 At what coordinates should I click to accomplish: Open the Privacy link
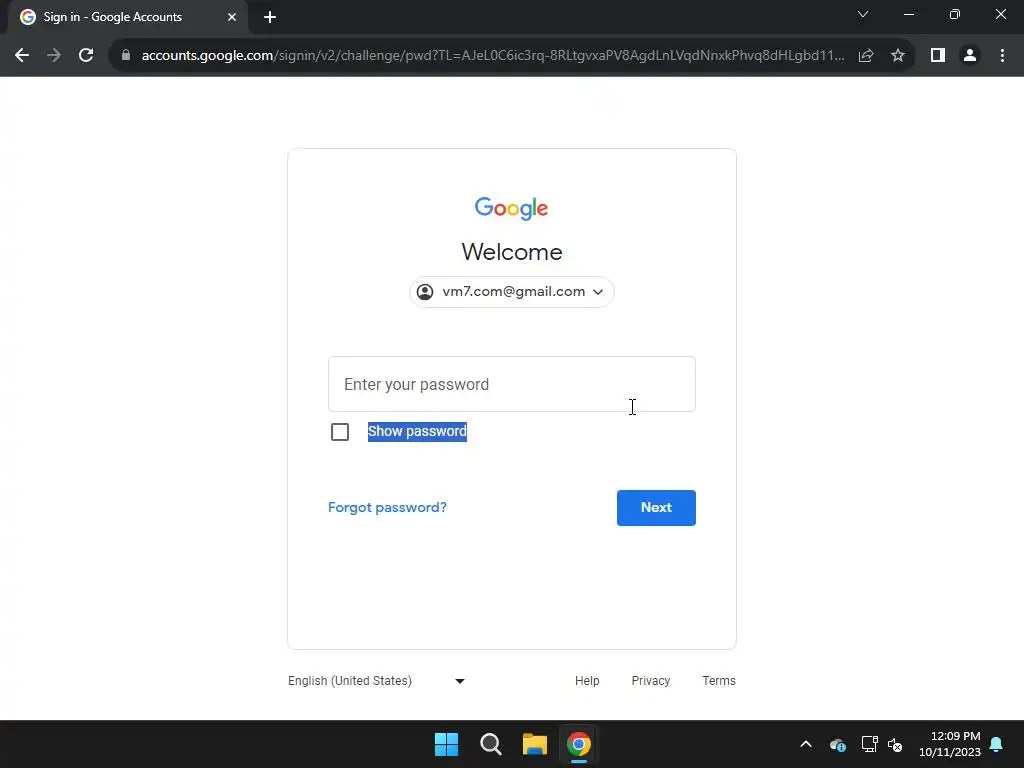[x=650, y=680]
